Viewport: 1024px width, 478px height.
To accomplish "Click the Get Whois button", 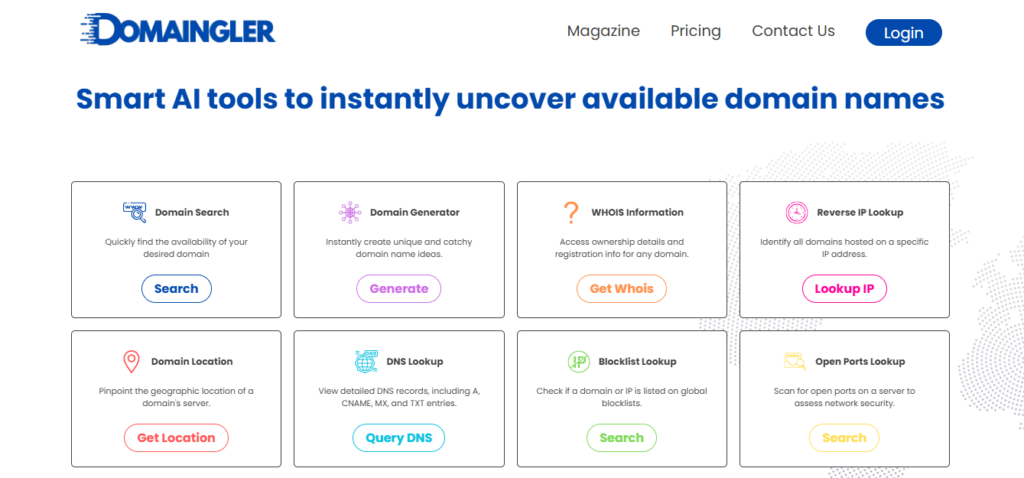I will 622,289.
